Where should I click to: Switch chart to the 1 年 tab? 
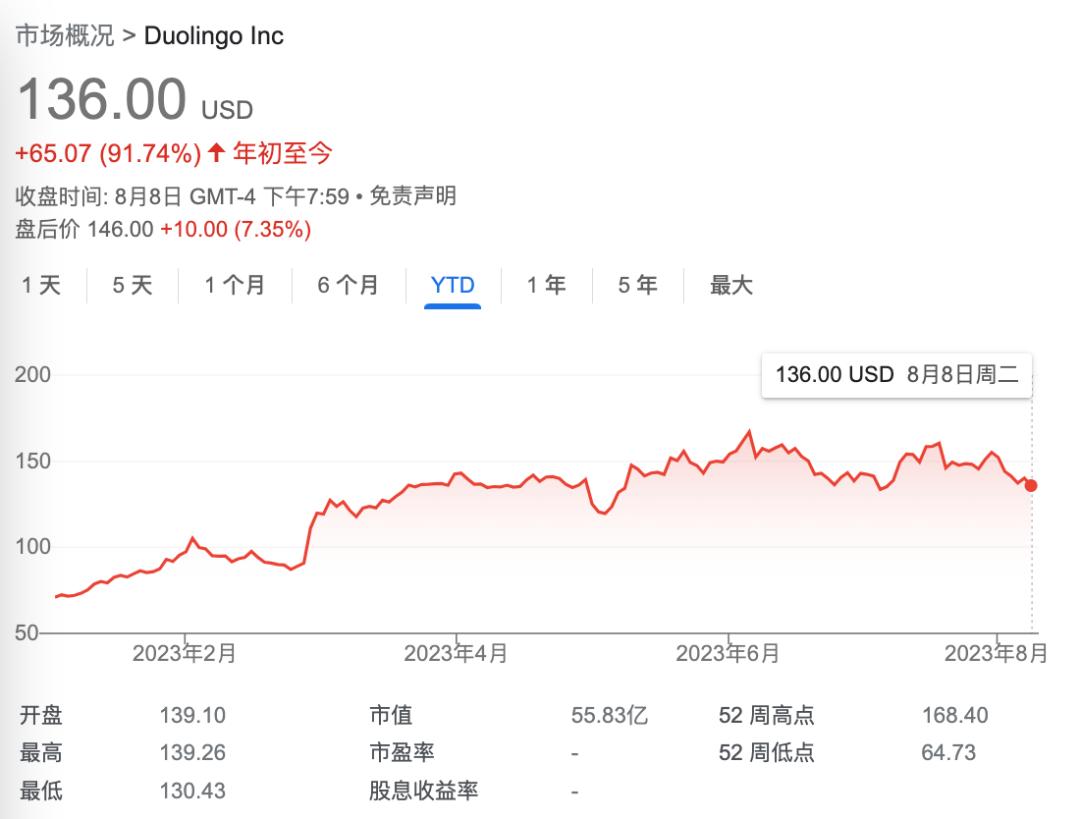tap(547, 285)
